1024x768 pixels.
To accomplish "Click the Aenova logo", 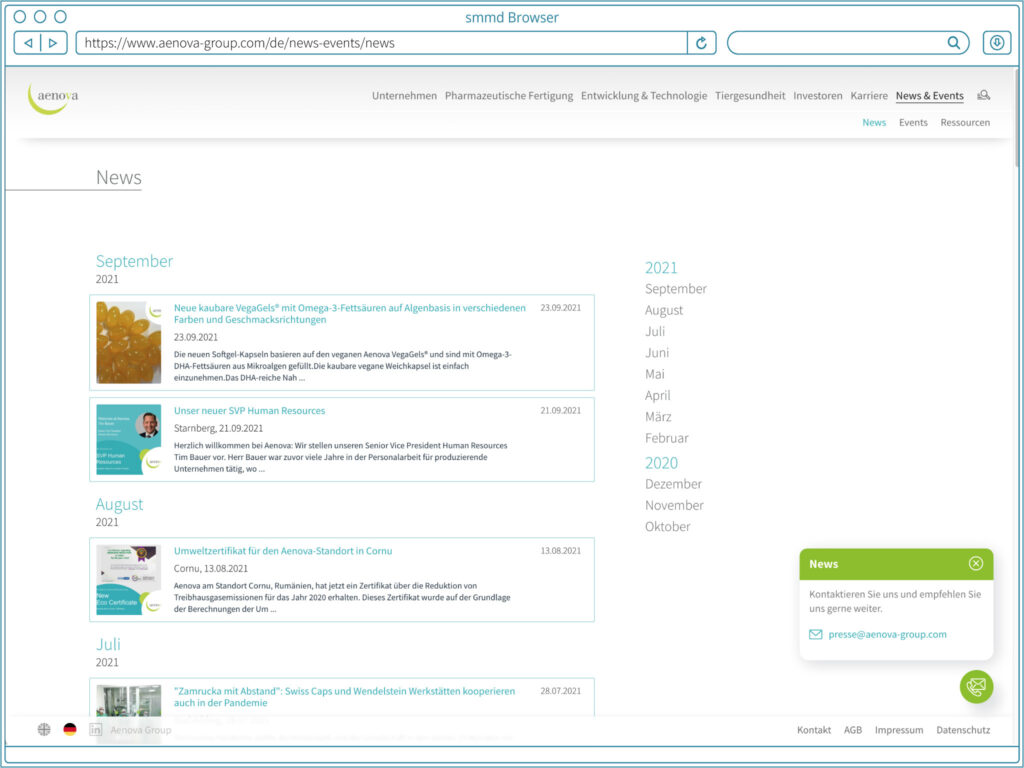I will tap(53, 98).
